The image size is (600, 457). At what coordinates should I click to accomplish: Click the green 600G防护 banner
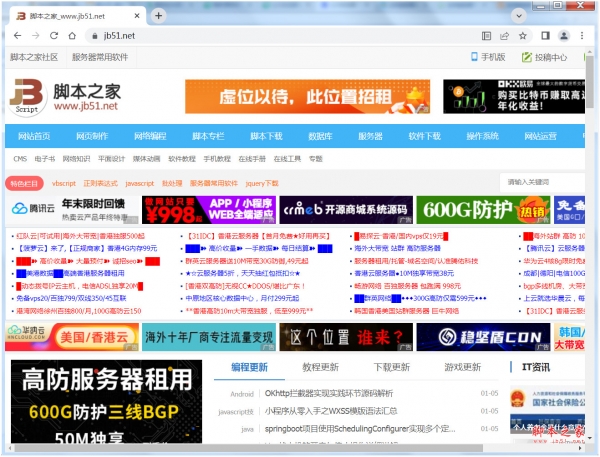point(483,210)
